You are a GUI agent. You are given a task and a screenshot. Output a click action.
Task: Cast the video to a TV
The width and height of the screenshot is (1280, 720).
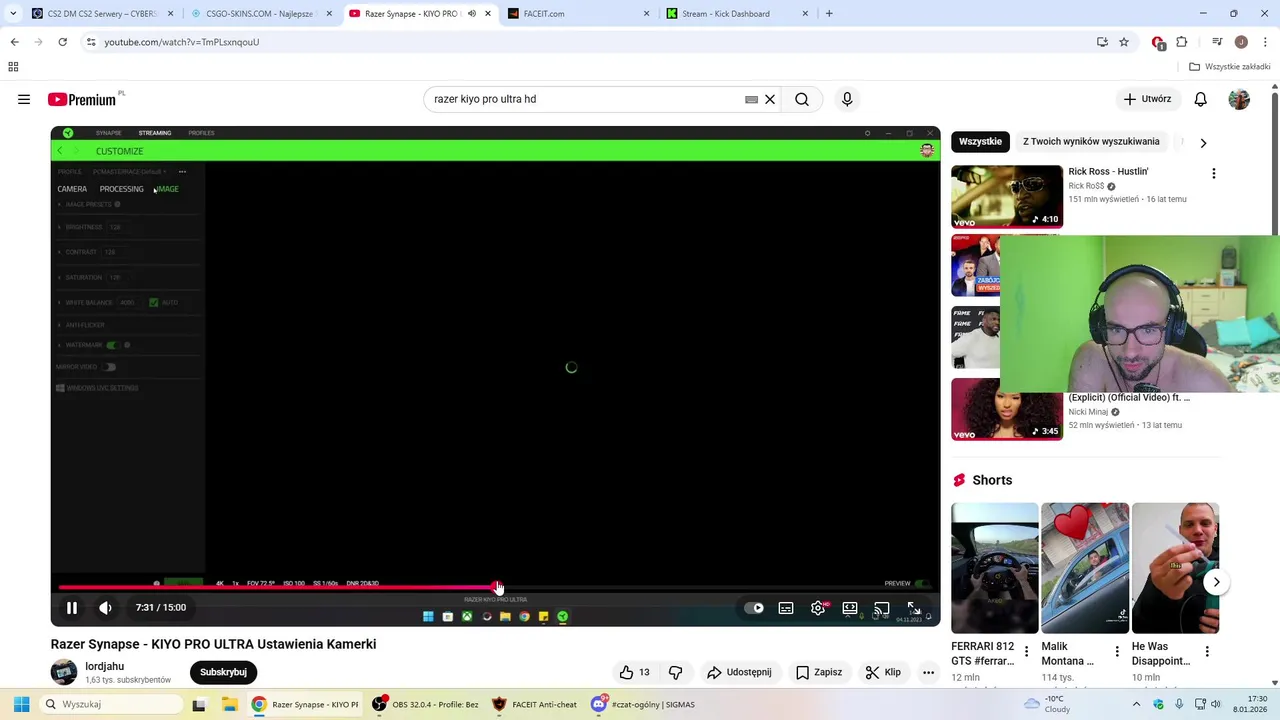point(882,608)
